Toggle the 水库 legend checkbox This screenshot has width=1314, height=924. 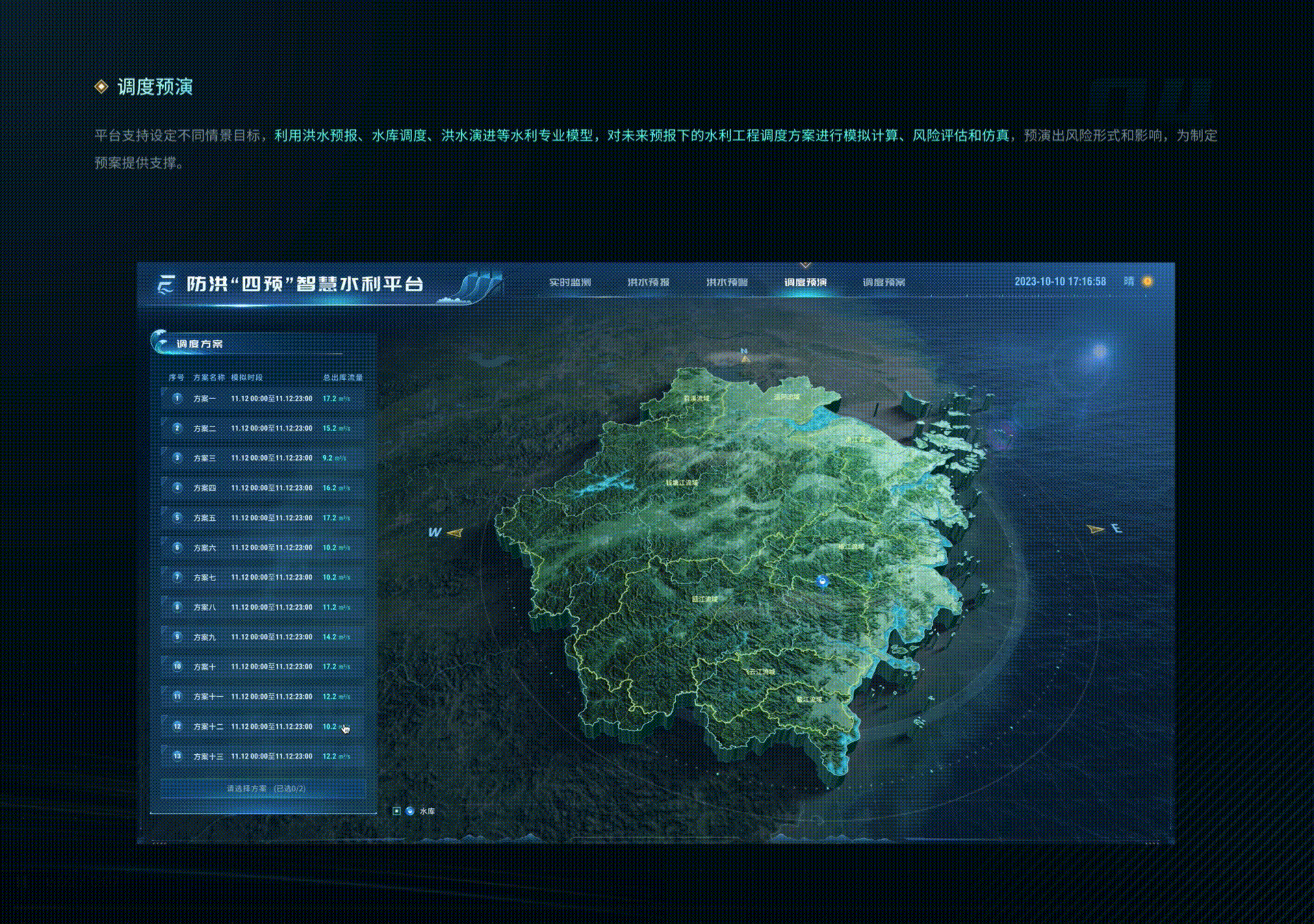coord(396,811)
